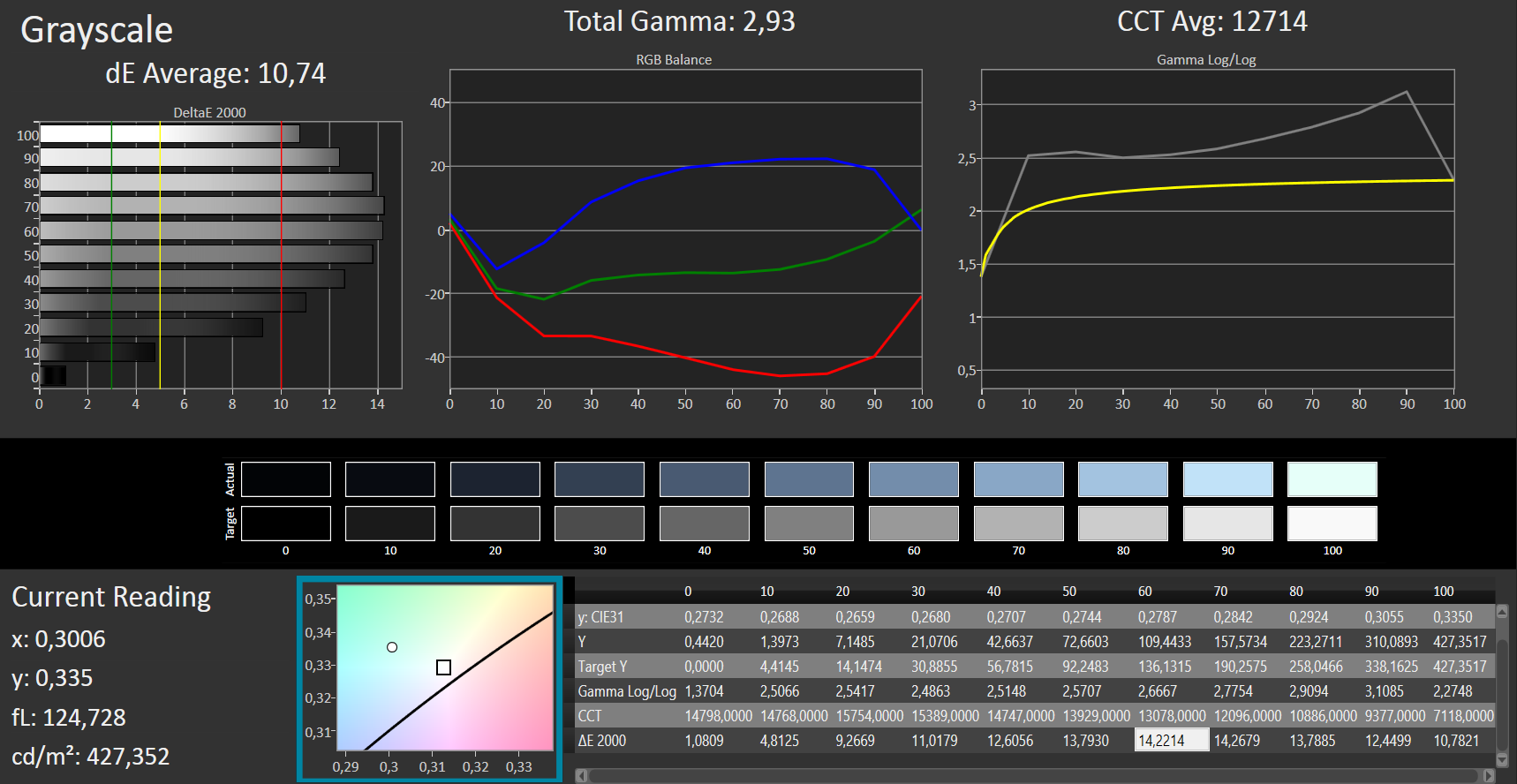Select the Target swatch for the 80 level
Image resolution: width=1517 pixels, height=784 pixels.
(1123, 524)
